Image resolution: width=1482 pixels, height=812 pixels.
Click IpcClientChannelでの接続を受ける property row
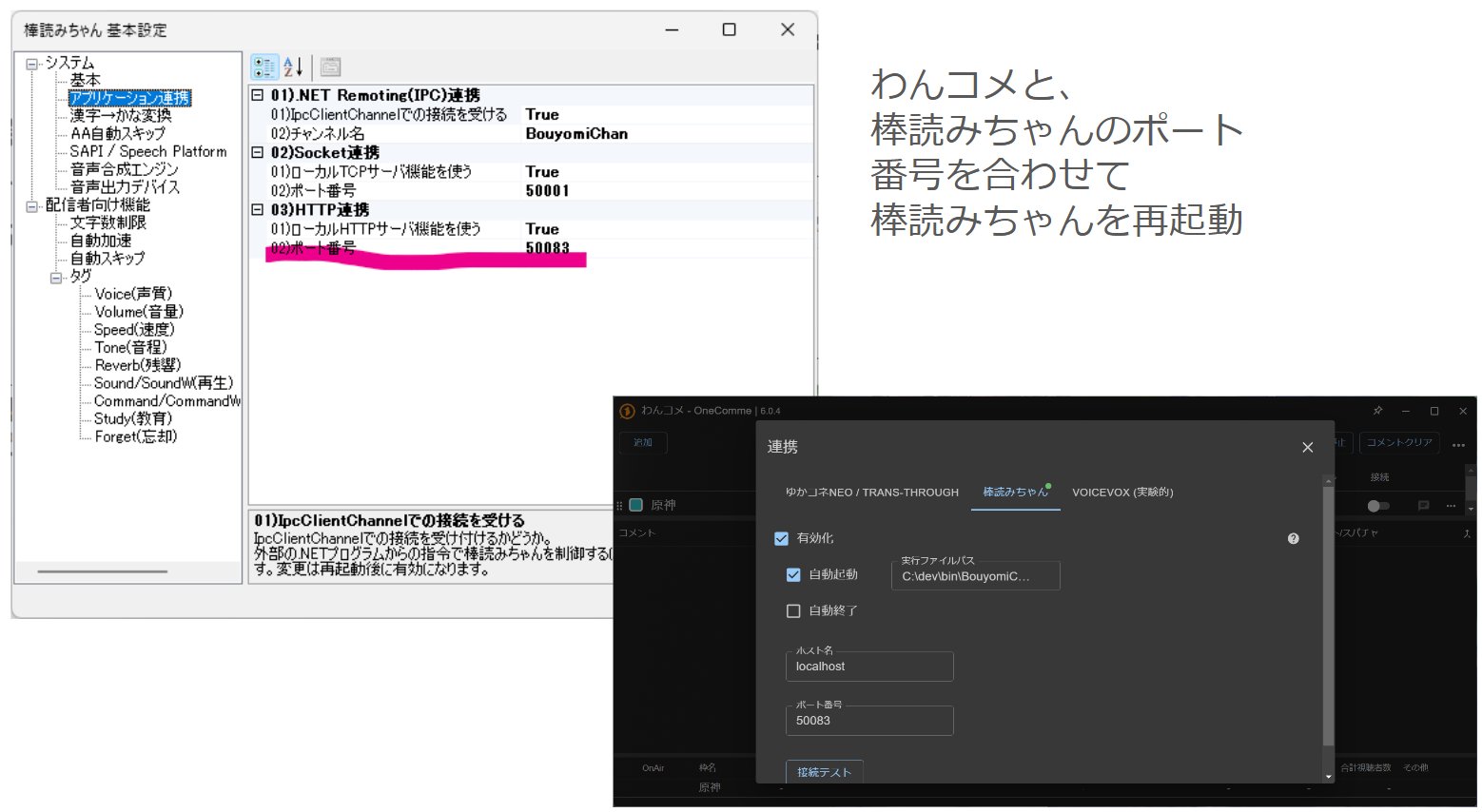pyautogui.click(x=532, y=114)
